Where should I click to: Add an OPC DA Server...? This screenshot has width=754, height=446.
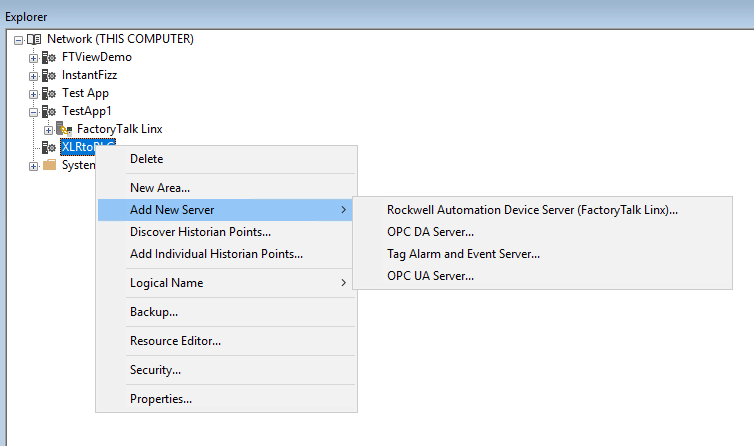coord(542,232)
